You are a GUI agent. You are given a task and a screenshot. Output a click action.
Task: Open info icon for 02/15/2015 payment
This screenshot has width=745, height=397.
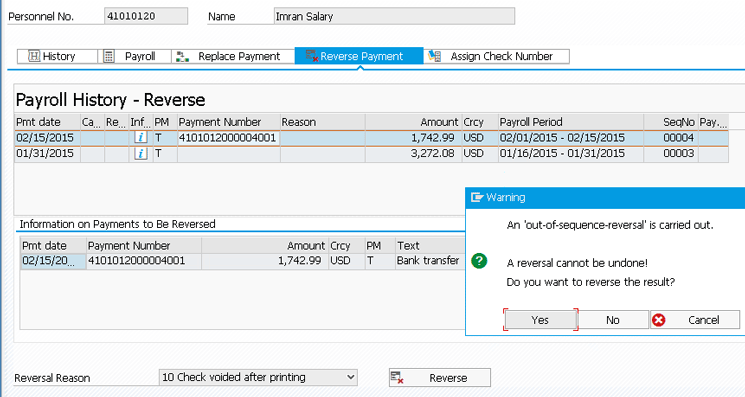click(x=141, y=138)
